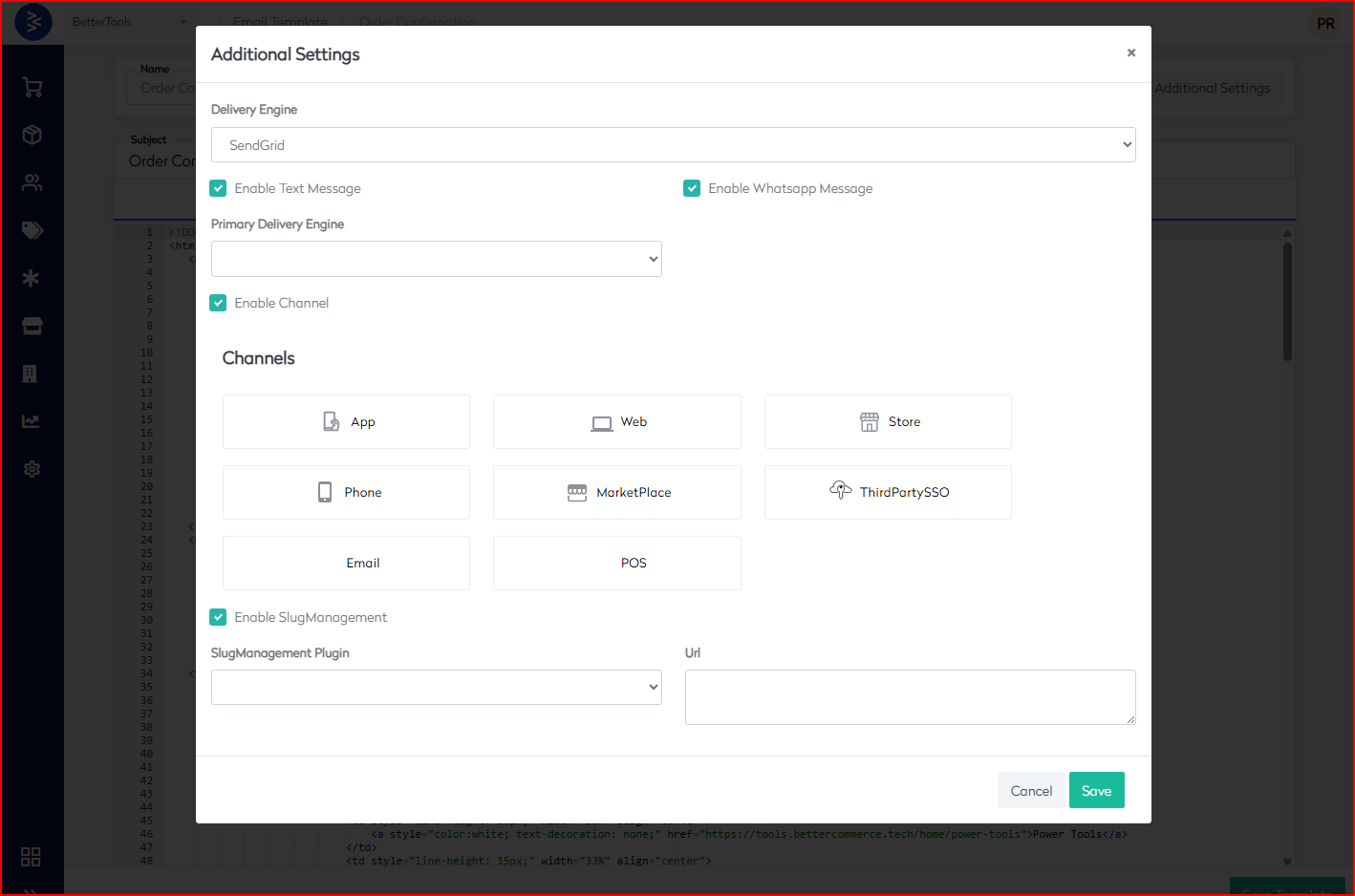Click the apps grid icon at sidebar bottom
This screenshot has height=896, width=1355.
pyautogui.click(x=31, y=857)
